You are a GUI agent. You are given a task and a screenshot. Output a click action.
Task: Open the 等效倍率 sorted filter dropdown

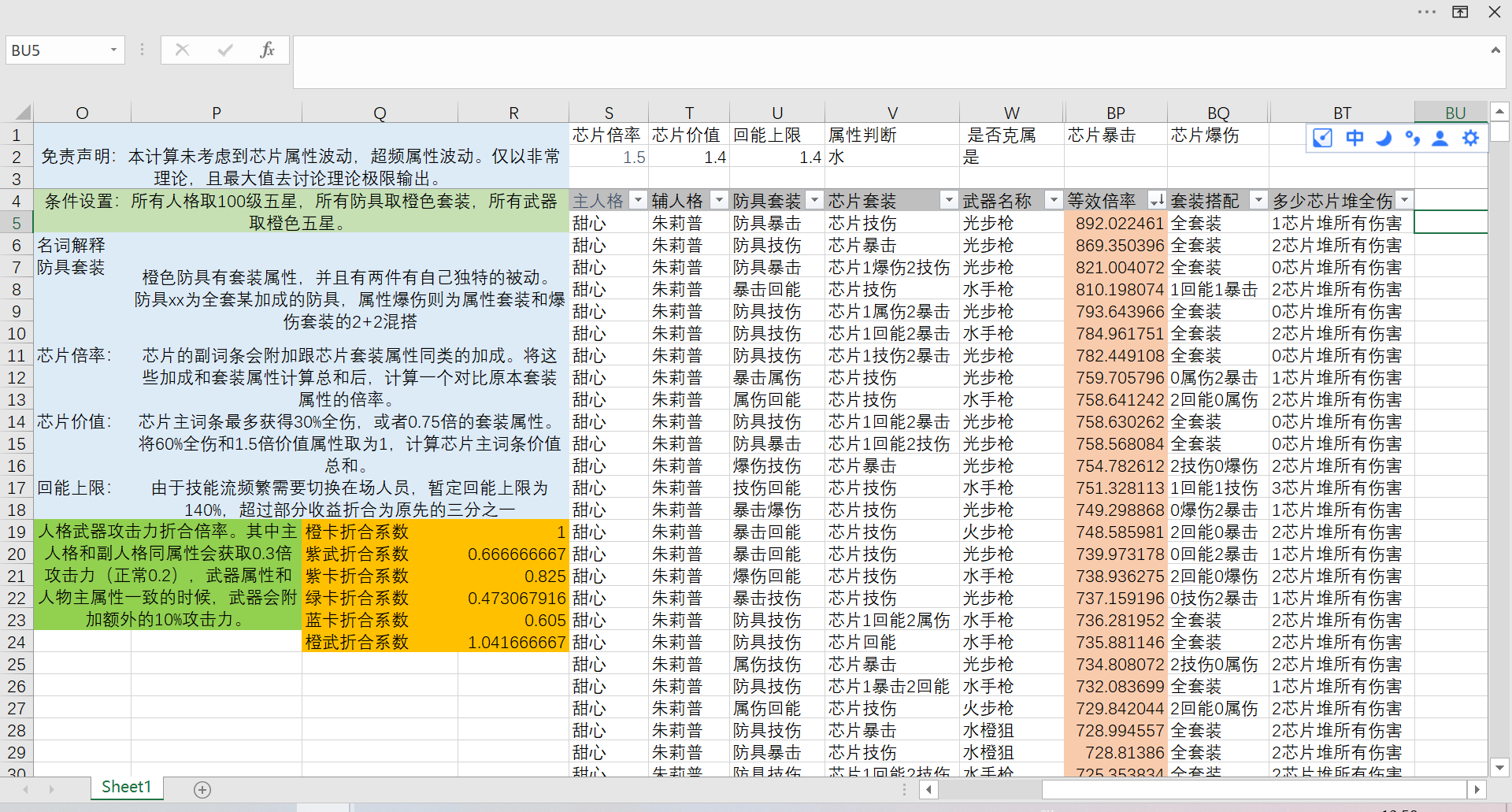[x=1157, y=201]
